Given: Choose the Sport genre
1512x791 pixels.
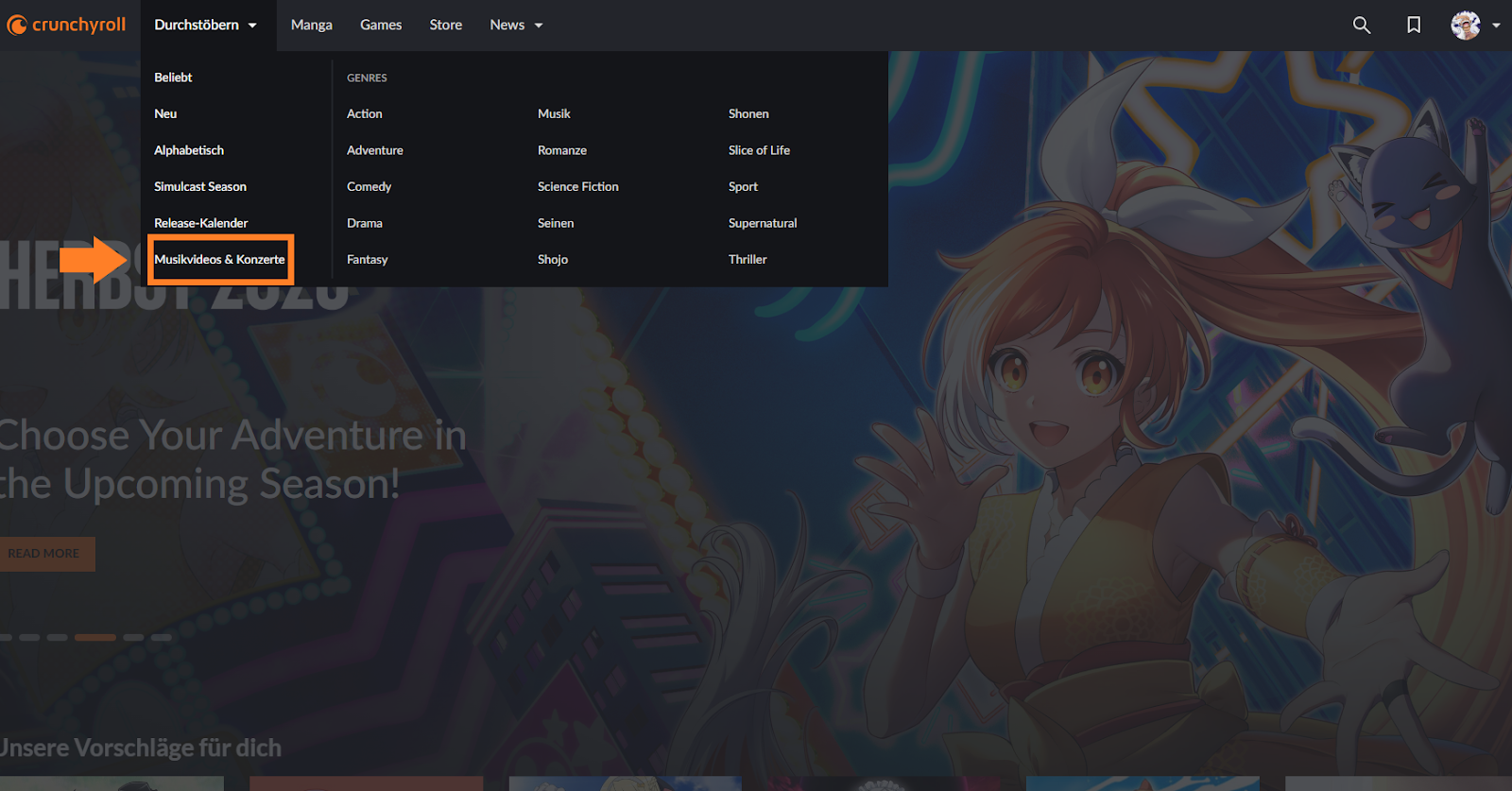Looking at the screenshot, I should click(x=743, y=186).
